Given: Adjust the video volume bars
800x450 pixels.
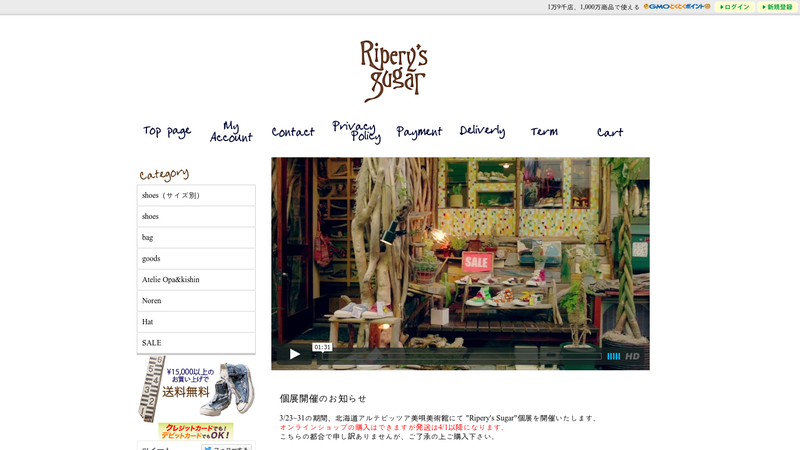Looking at the screenshot, I should (614, 356).
